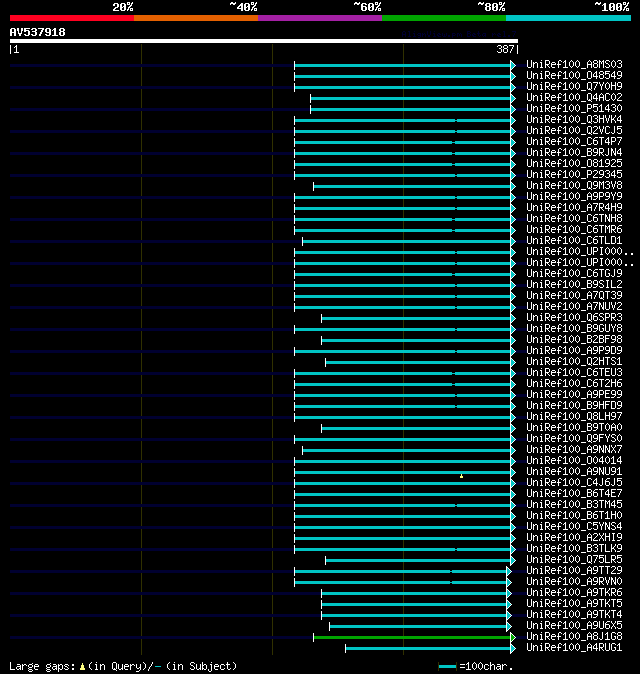Select label UniRef100_B3TLK9
Screen dimensions: 640x674
[x=574, y=548]
